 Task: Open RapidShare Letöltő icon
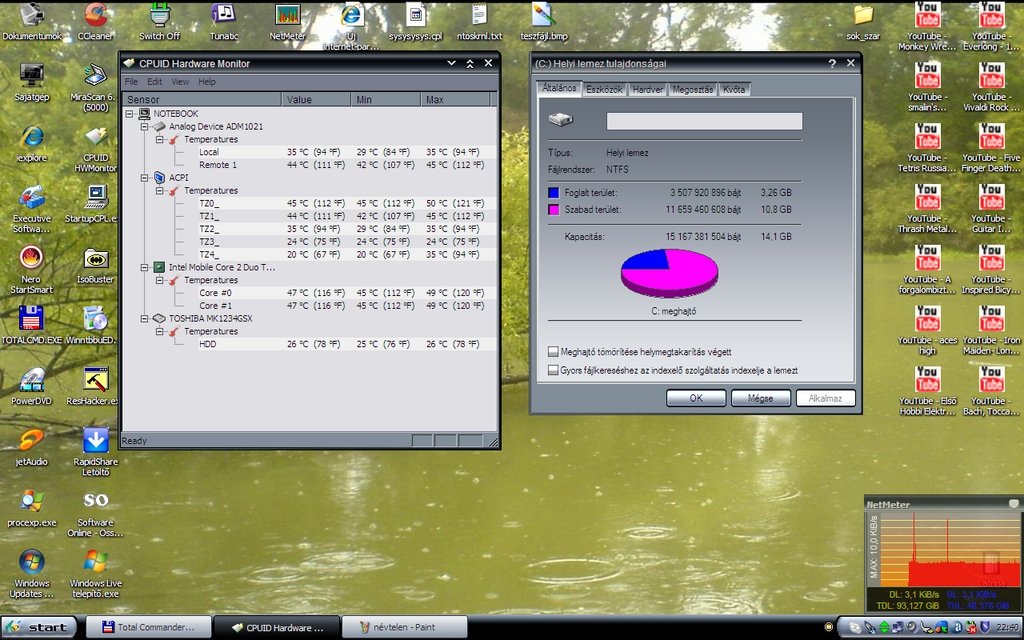point(95,451)
